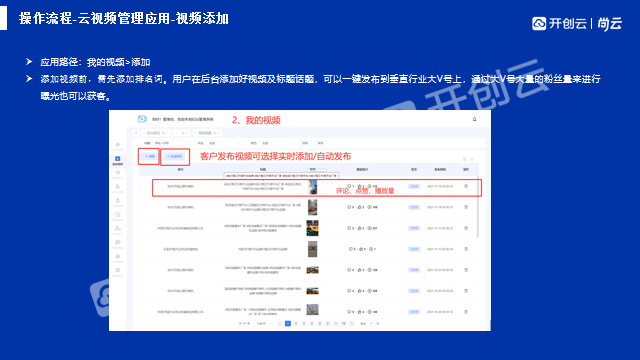Click the blue video app logo
This screenshot has width=640, height=360.
[x=142, y=119]
